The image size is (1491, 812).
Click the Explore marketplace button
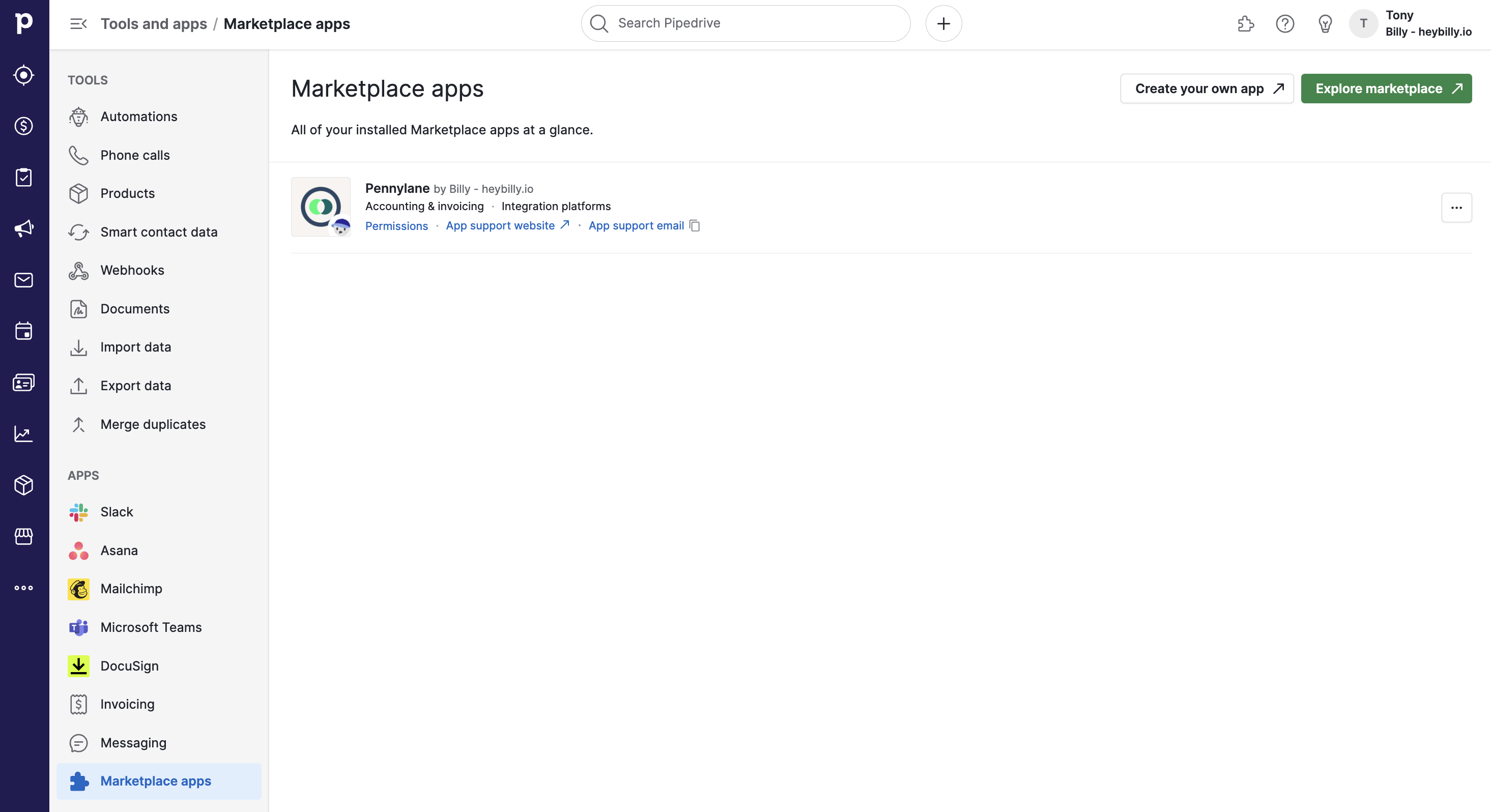click(x=1386, y=89)
